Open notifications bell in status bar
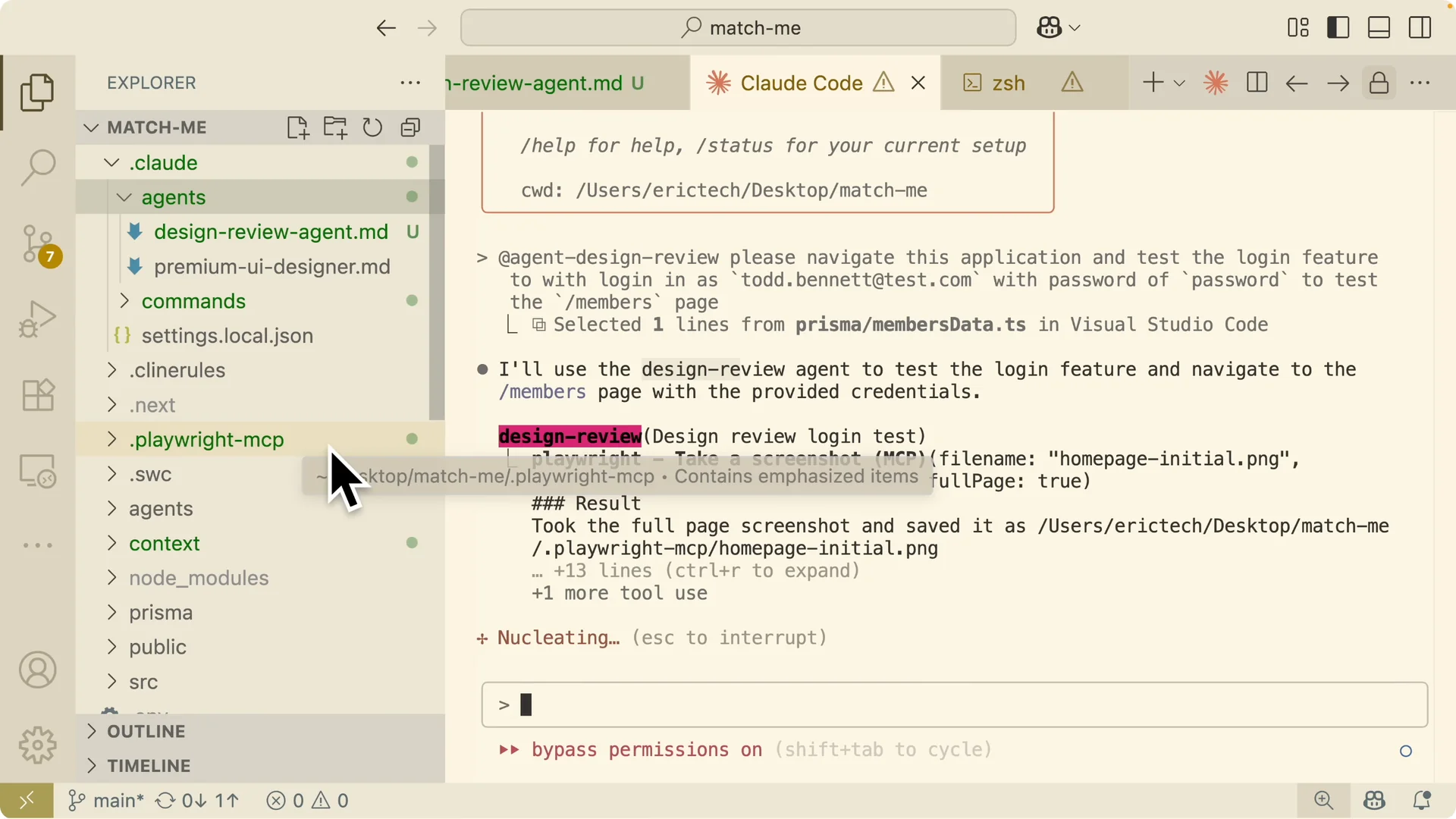The width and height of the screenshot is (1456, 819). tap(1422, 801)
